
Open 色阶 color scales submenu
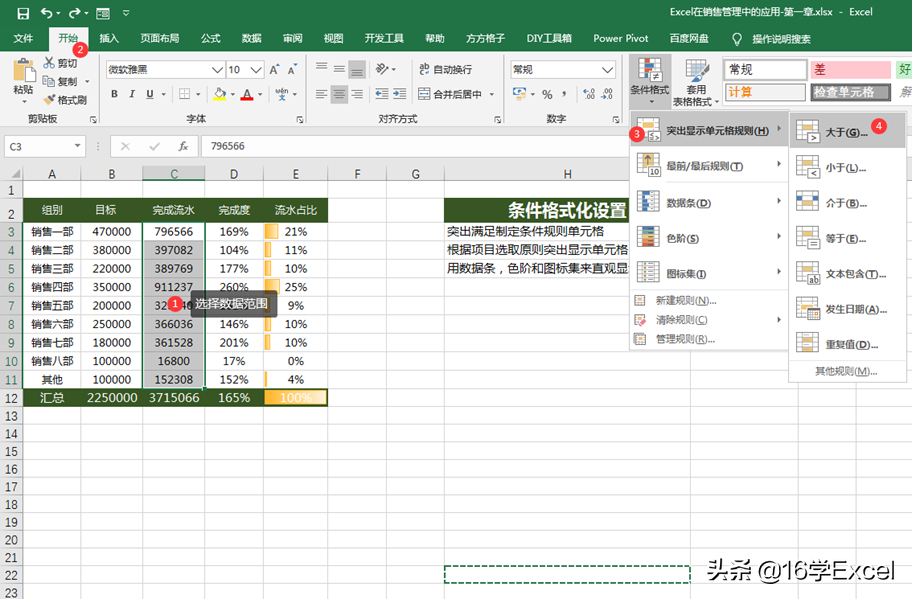coord(709,238)
